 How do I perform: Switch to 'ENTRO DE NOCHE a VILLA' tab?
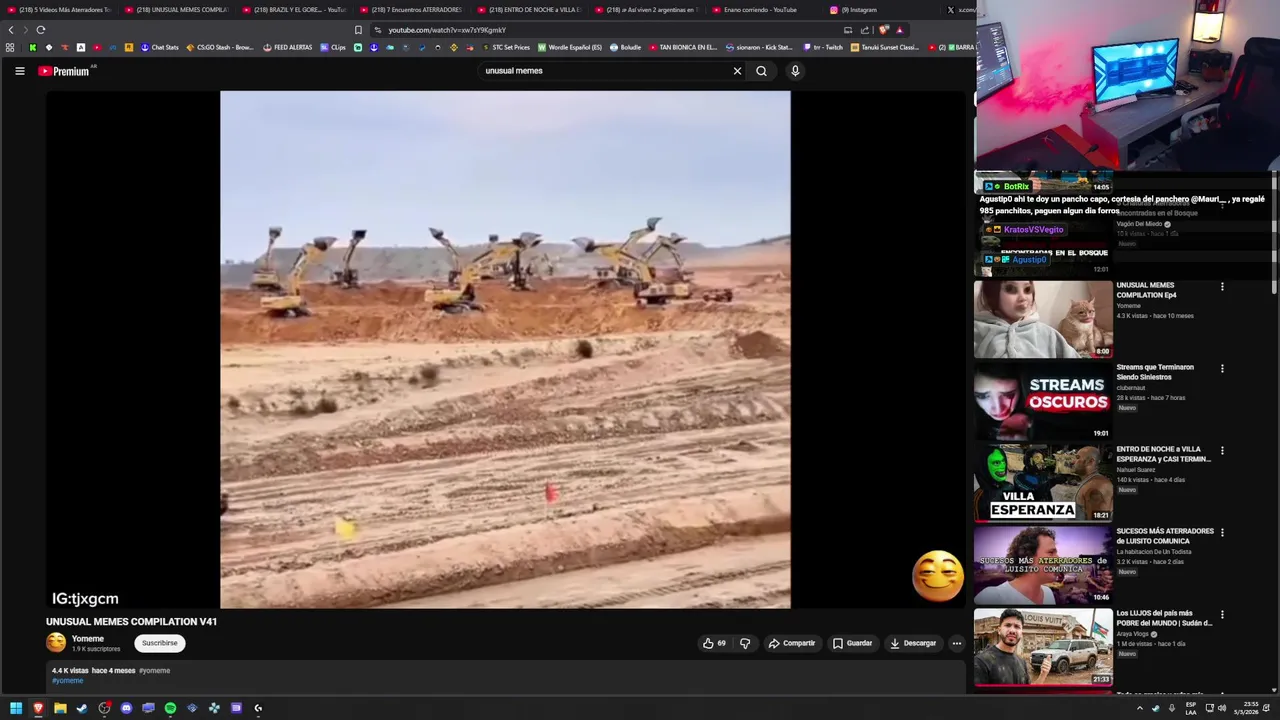pos(529,10)
